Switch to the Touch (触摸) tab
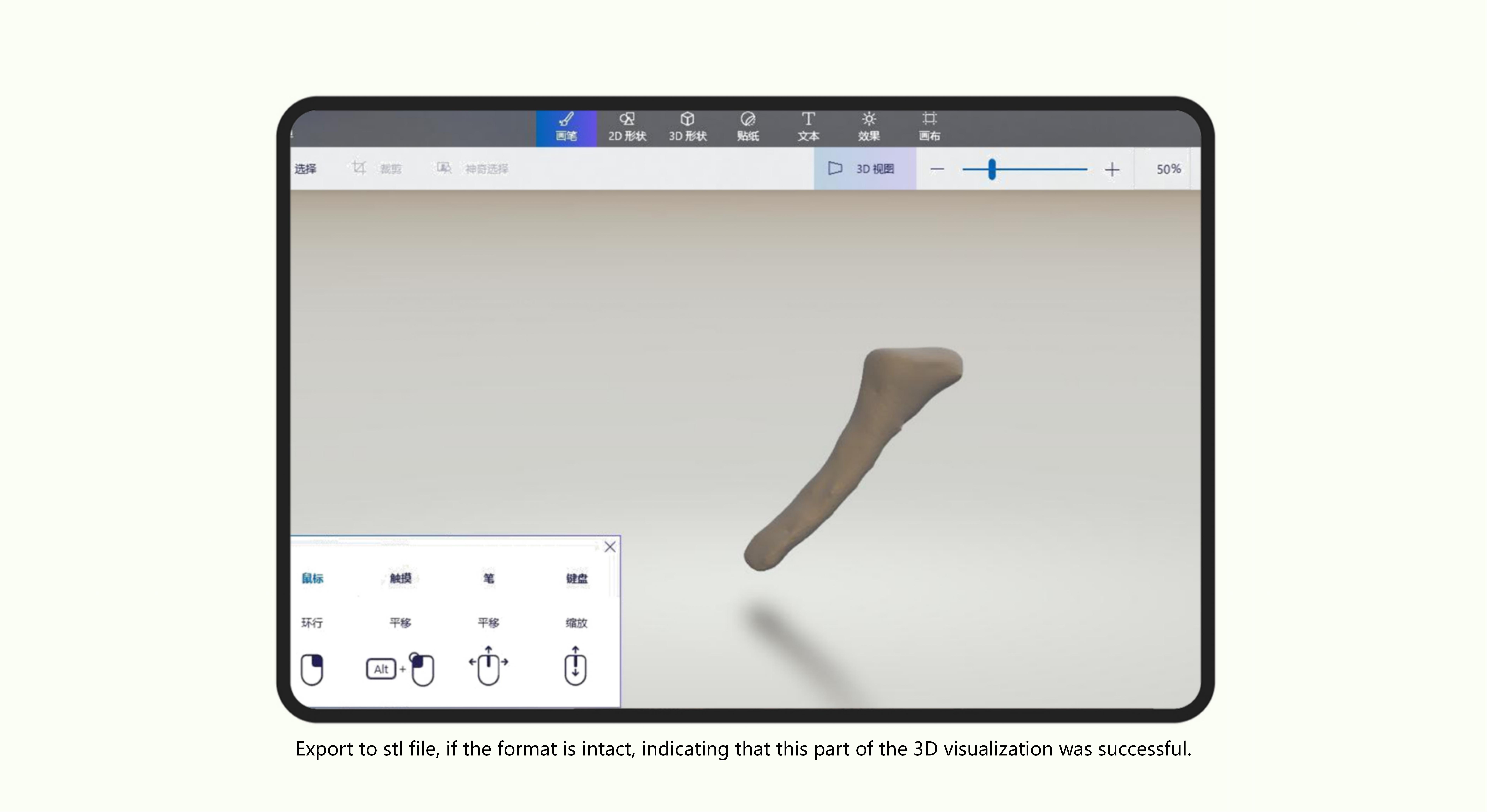The image size is (1487, 812). (x=401, y=578)
